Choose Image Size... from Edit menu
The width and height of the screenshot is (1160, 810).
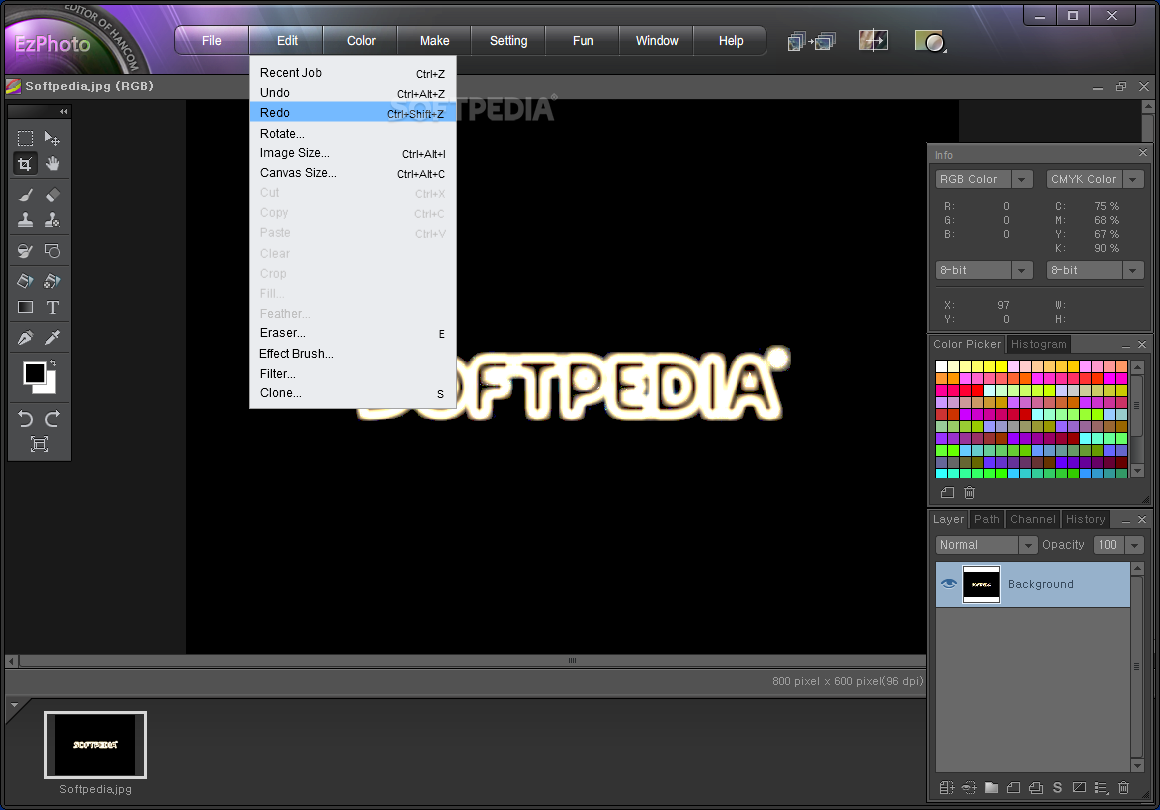353,153
